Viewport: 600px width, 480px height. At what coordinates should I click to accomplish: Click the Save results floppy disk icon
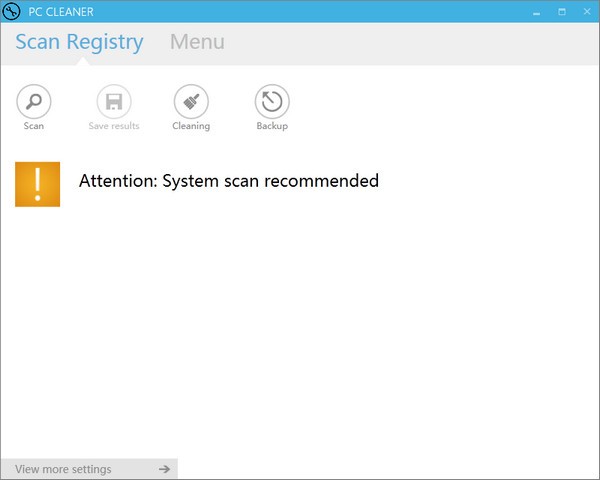click(x=114, y=101)
